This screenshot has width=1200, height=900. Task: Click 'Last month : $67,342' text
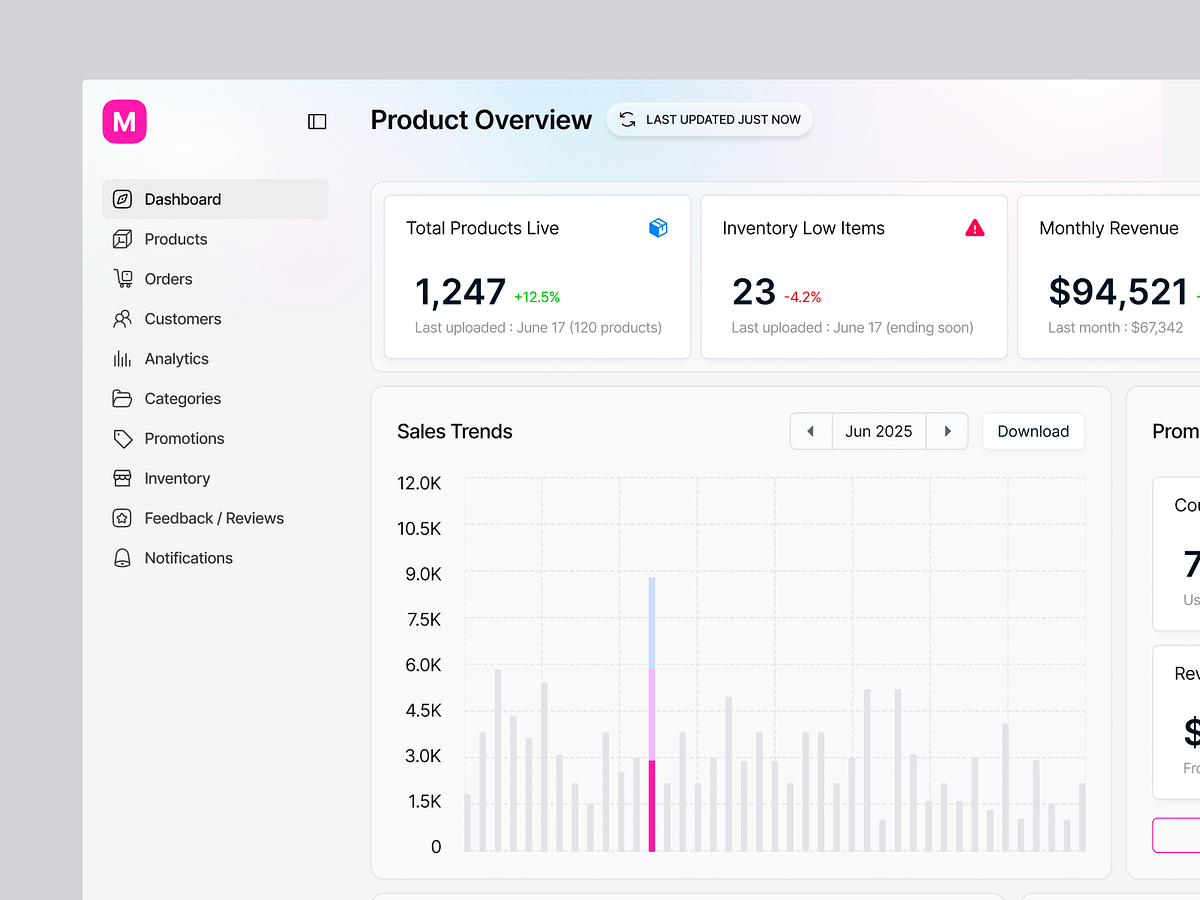click(x=1116, y=327)
